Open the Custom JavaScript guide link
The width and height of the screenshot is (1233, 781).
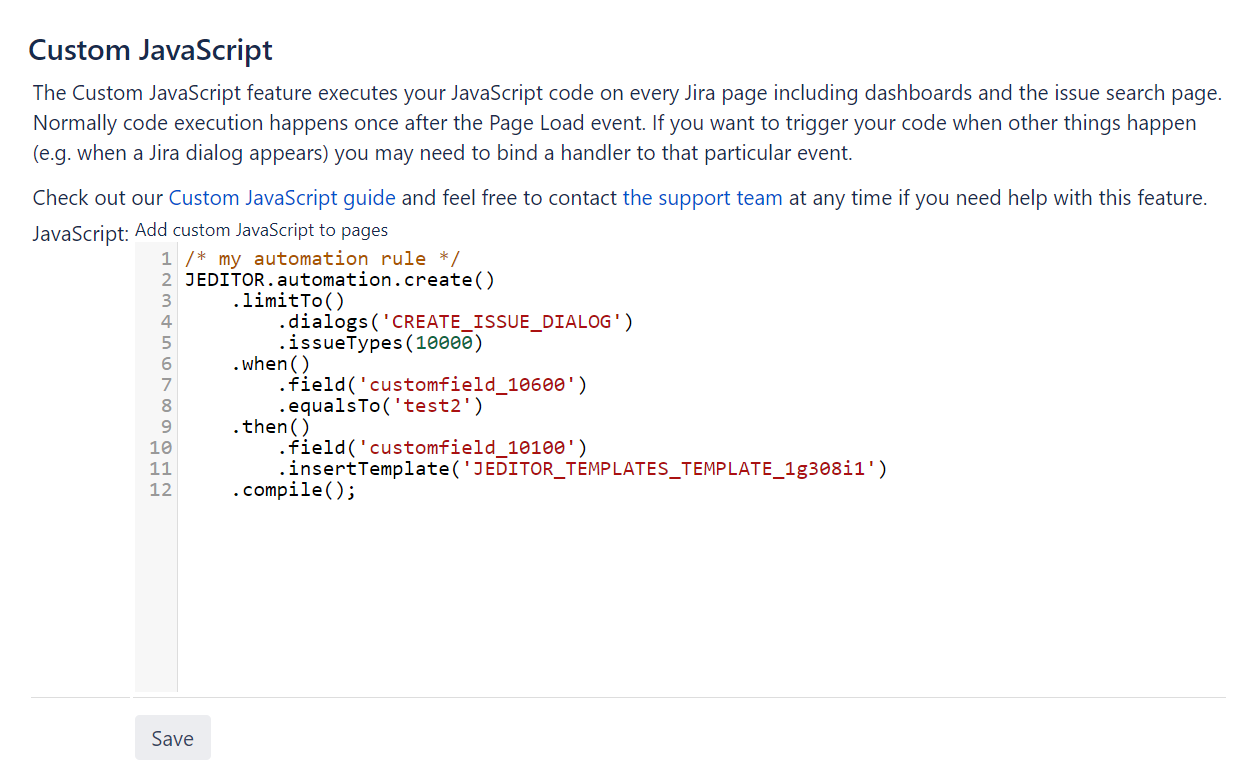coord(282,198)
